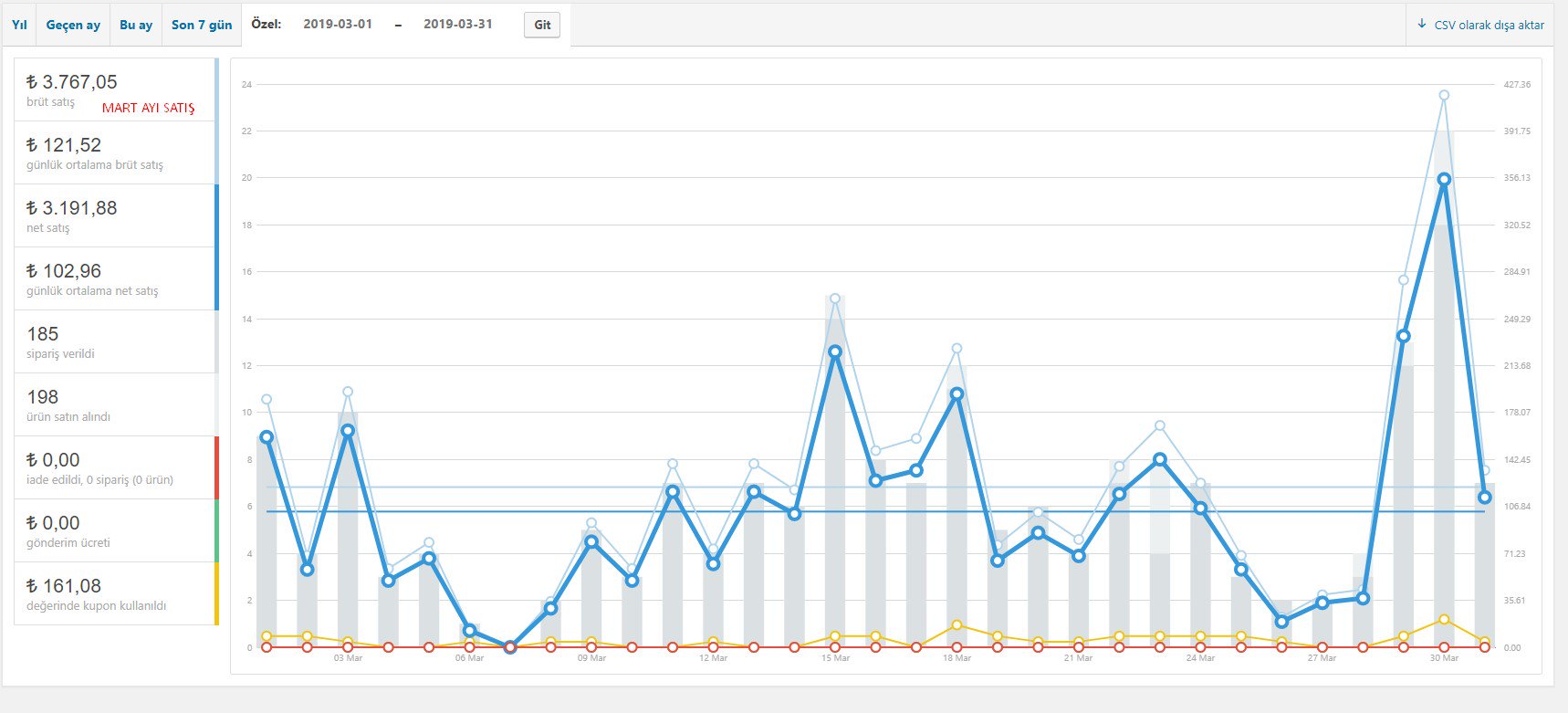
Task: Click the 198 items purchased count
Action: [43, 397]
